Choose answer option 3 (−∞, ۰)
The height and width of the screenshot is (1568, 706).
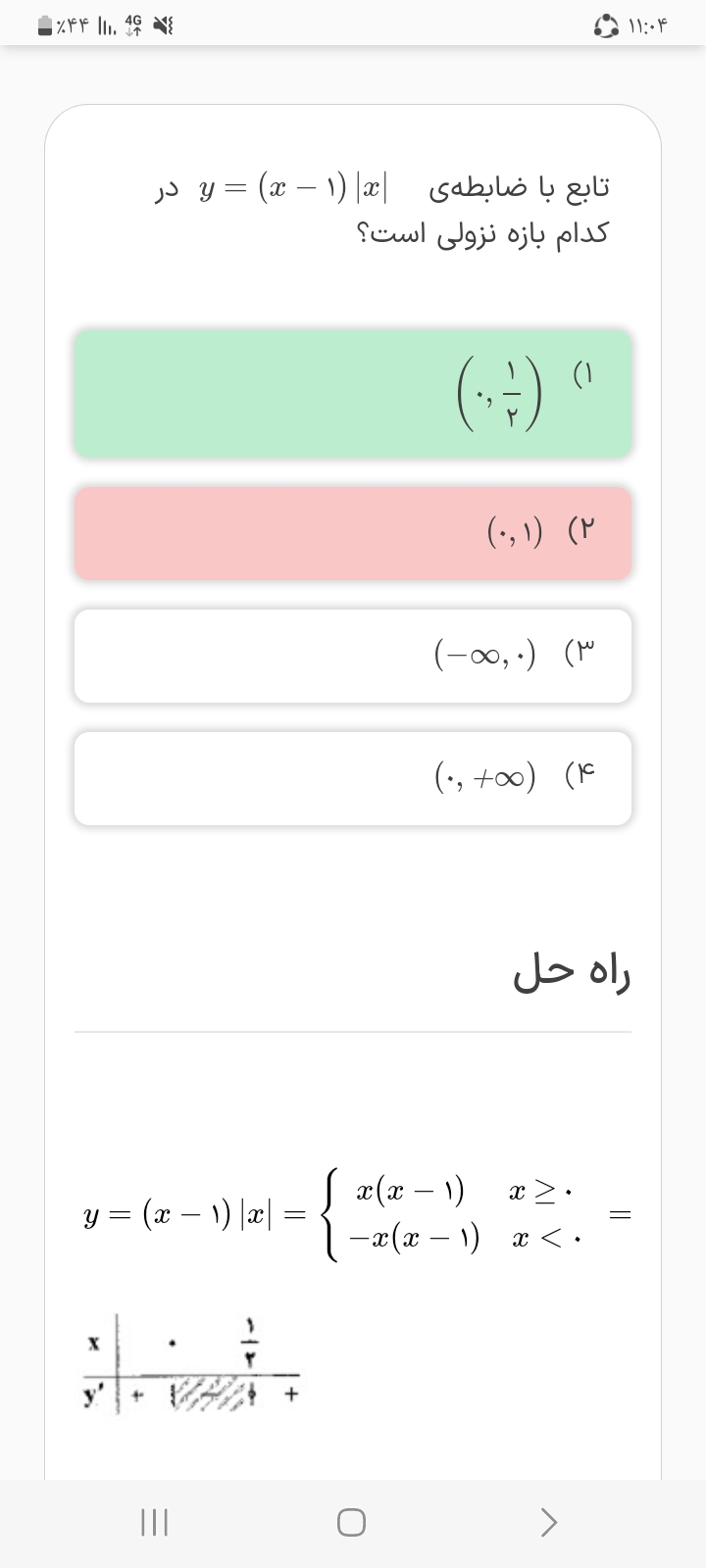(x=353, y=656)
